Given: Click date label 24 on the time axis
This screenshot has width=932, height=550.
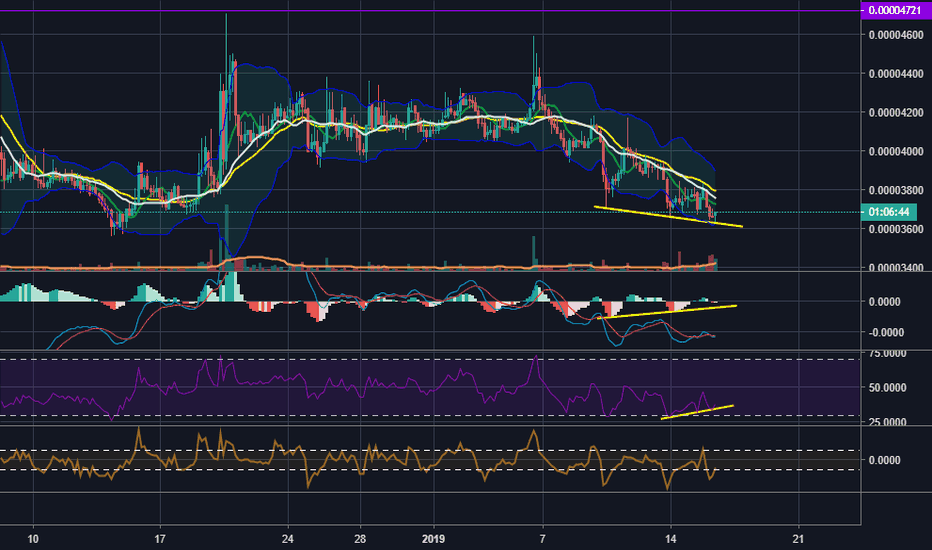Looking at the screenshot, I should point(288,539).
